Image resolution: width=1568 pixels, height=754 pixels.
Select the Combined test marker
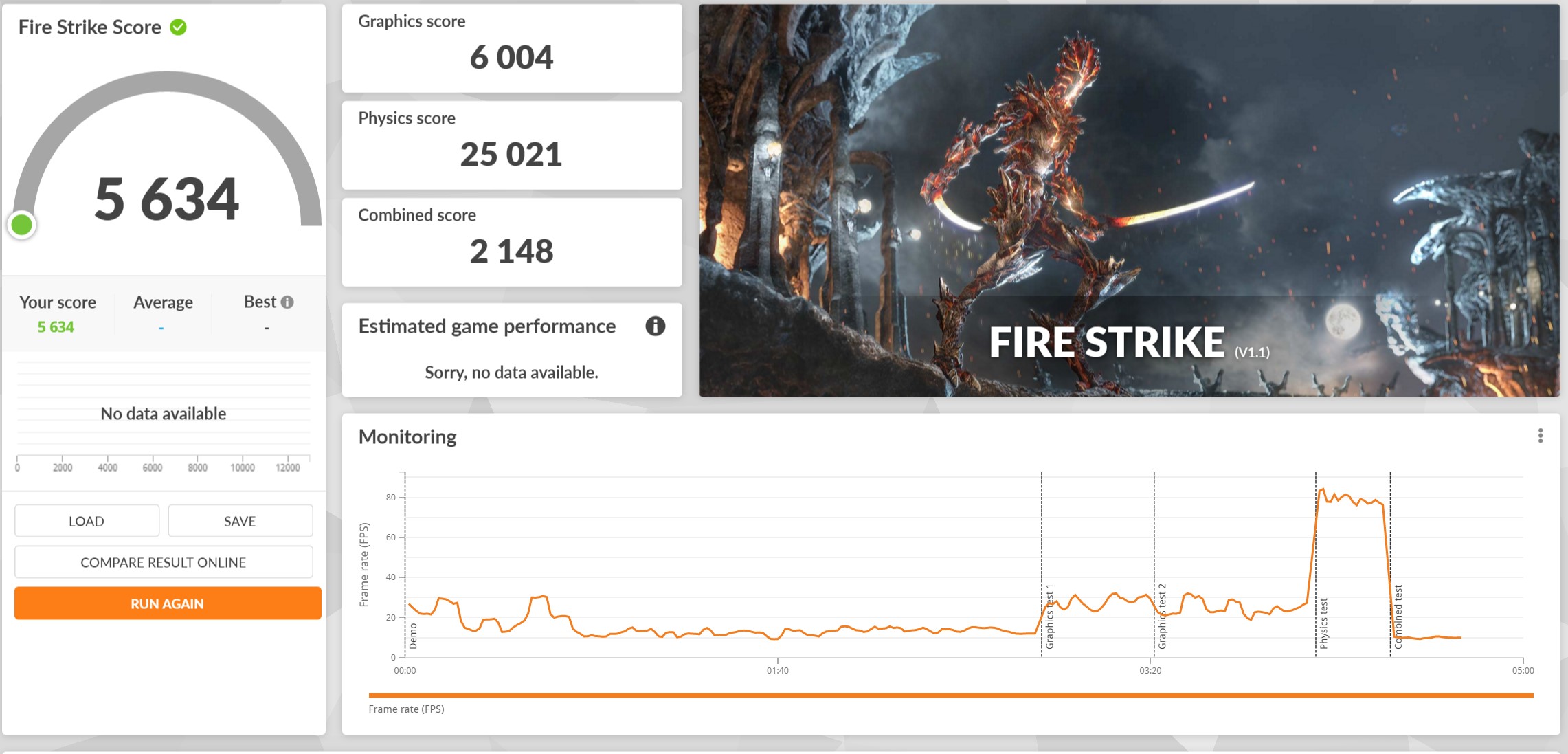point(1398,617)
